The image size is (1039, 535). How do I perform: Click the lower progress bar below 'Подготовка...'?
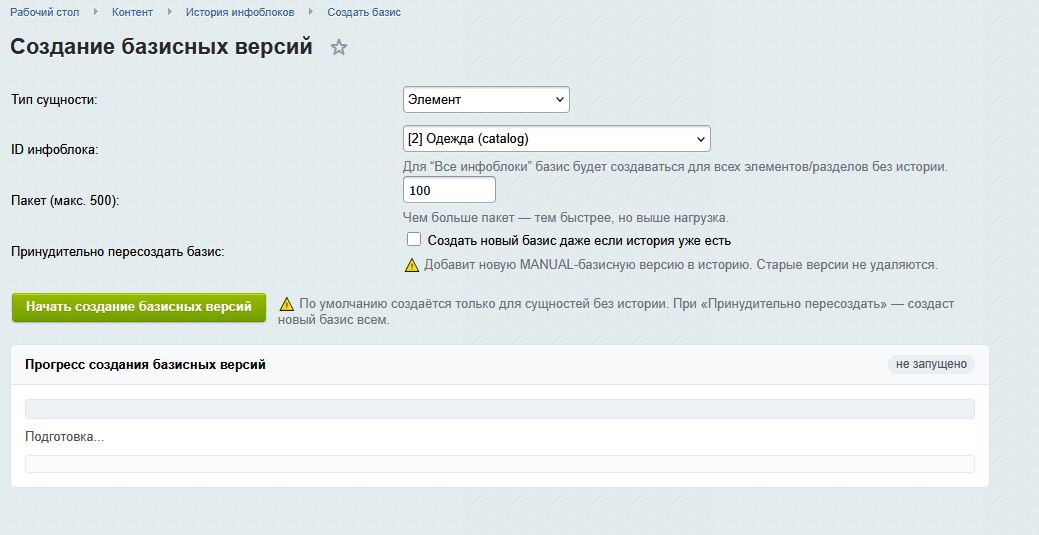[499, 464]
